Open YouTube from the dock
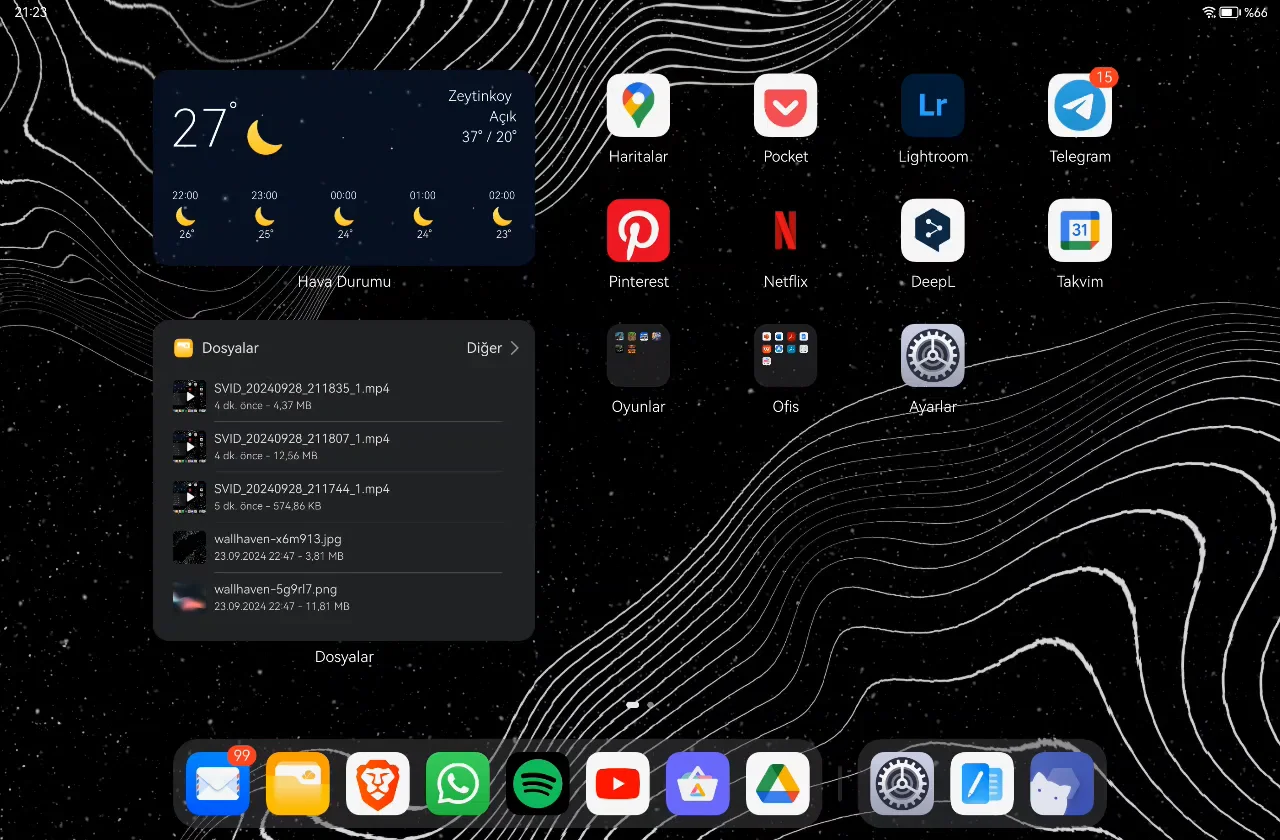This screenshot has height=840, width=1280. 618,784
